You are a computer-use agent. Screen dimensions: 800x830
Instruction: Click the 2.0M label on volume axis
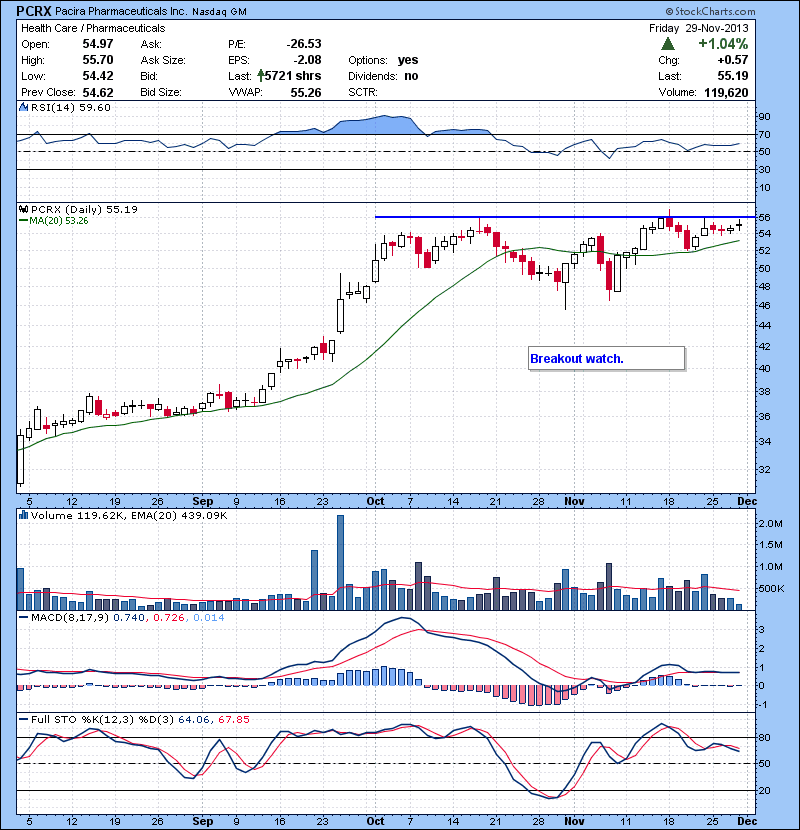[x=770, y=524]
